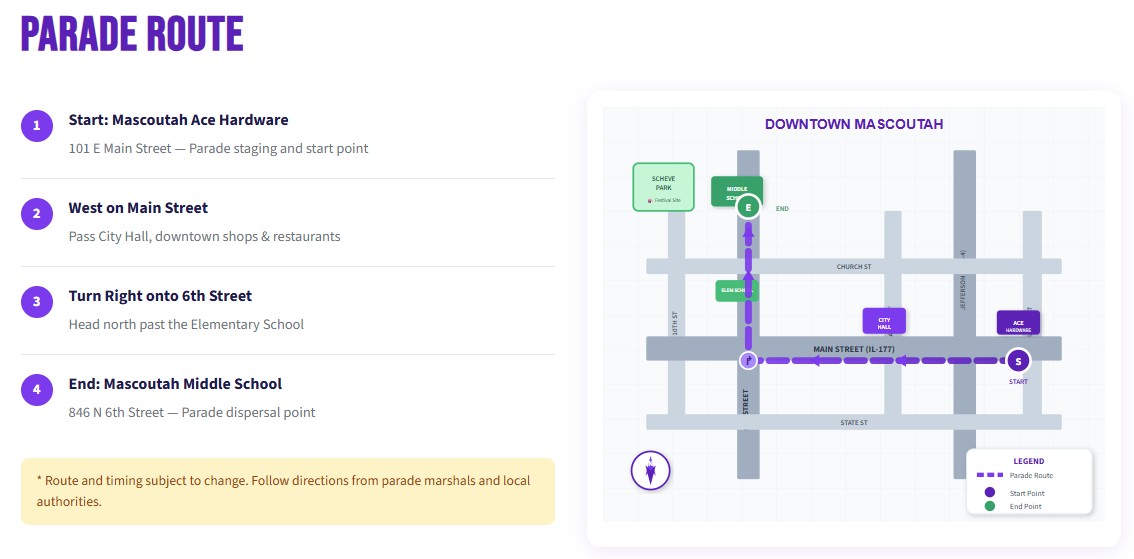Click the Downtown Mascoutah map title
Image resolution: width=1134 pixels, height=559 pixels.
(854, 124)
